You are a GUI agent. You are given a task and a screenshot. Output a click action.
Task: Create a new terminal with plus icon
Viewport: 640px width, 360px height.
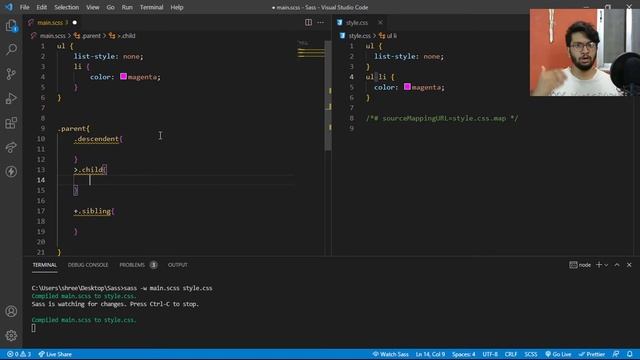(599, 265)
